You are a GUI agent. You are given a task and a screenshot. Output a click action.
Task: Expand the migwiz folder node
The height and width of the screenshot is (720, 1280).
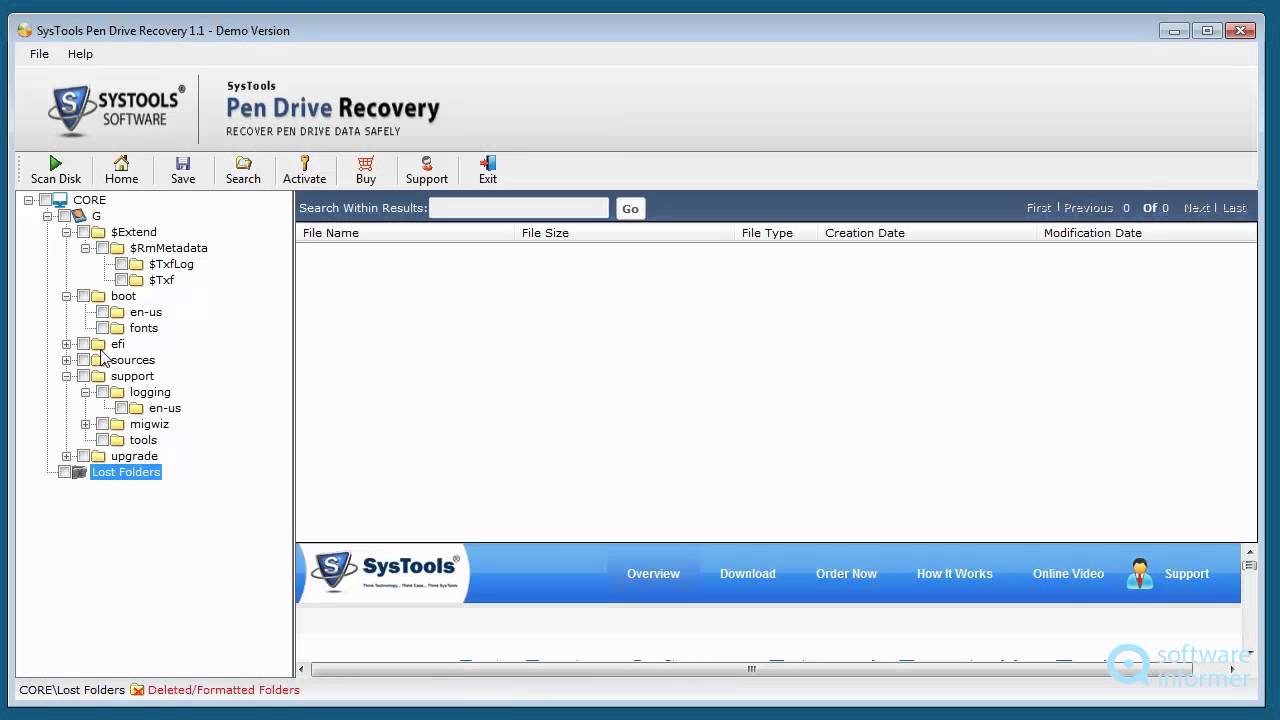click(86, 424)
